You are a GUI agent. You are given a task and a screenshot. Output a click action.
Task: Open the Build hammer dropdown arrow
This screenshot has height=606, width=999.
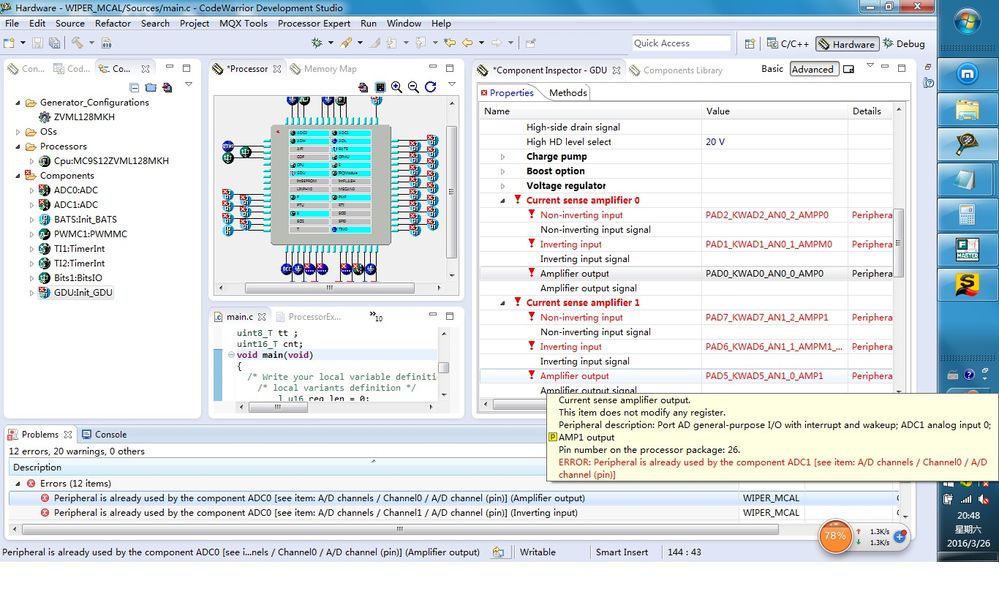pos(91,43)
